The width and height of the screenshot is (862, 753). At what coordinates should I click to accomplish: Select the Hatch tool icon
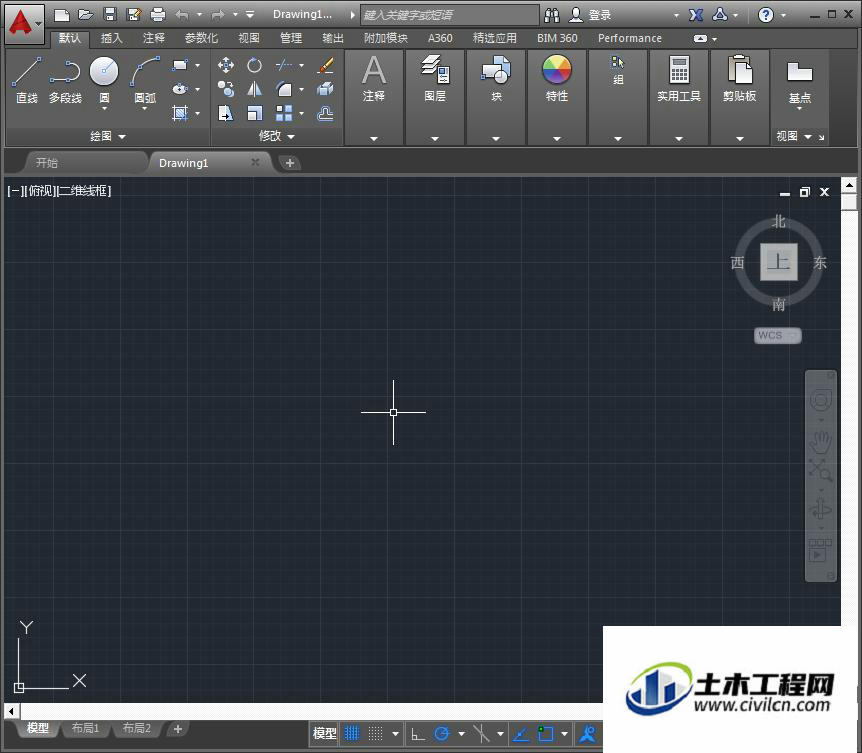click(180, 113)
